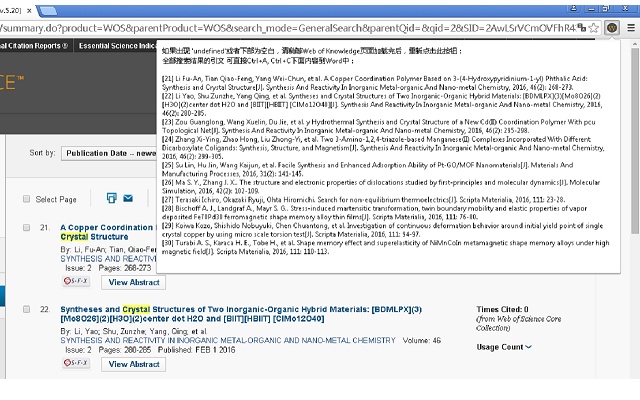Open the Chrome hamburger menu

click(631, 28)
